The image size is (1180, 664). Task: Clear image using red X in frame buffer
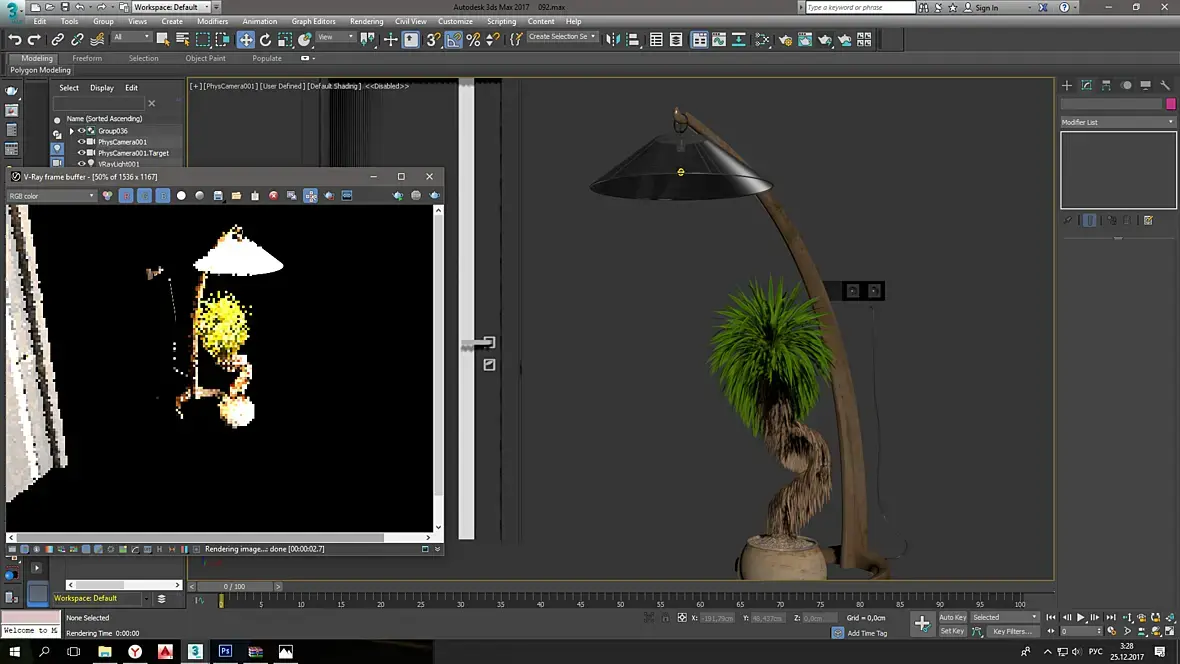[x=273, y=196]
